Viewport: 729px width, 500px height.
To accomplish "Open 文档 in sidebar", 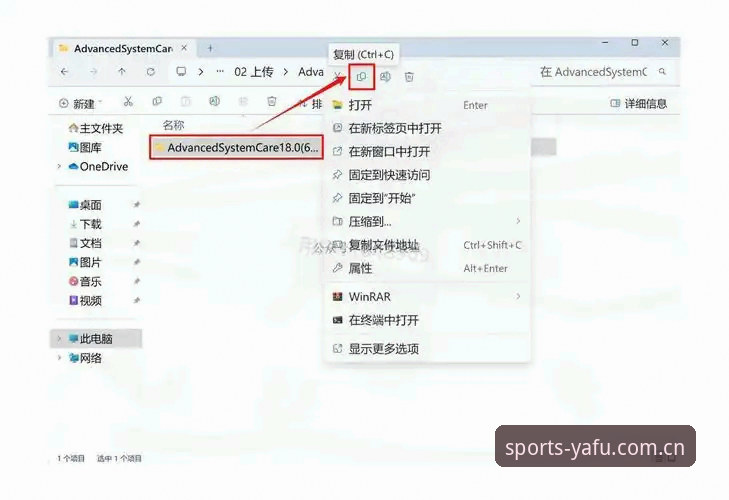I will pyautogui.click(x=85, y=243).
